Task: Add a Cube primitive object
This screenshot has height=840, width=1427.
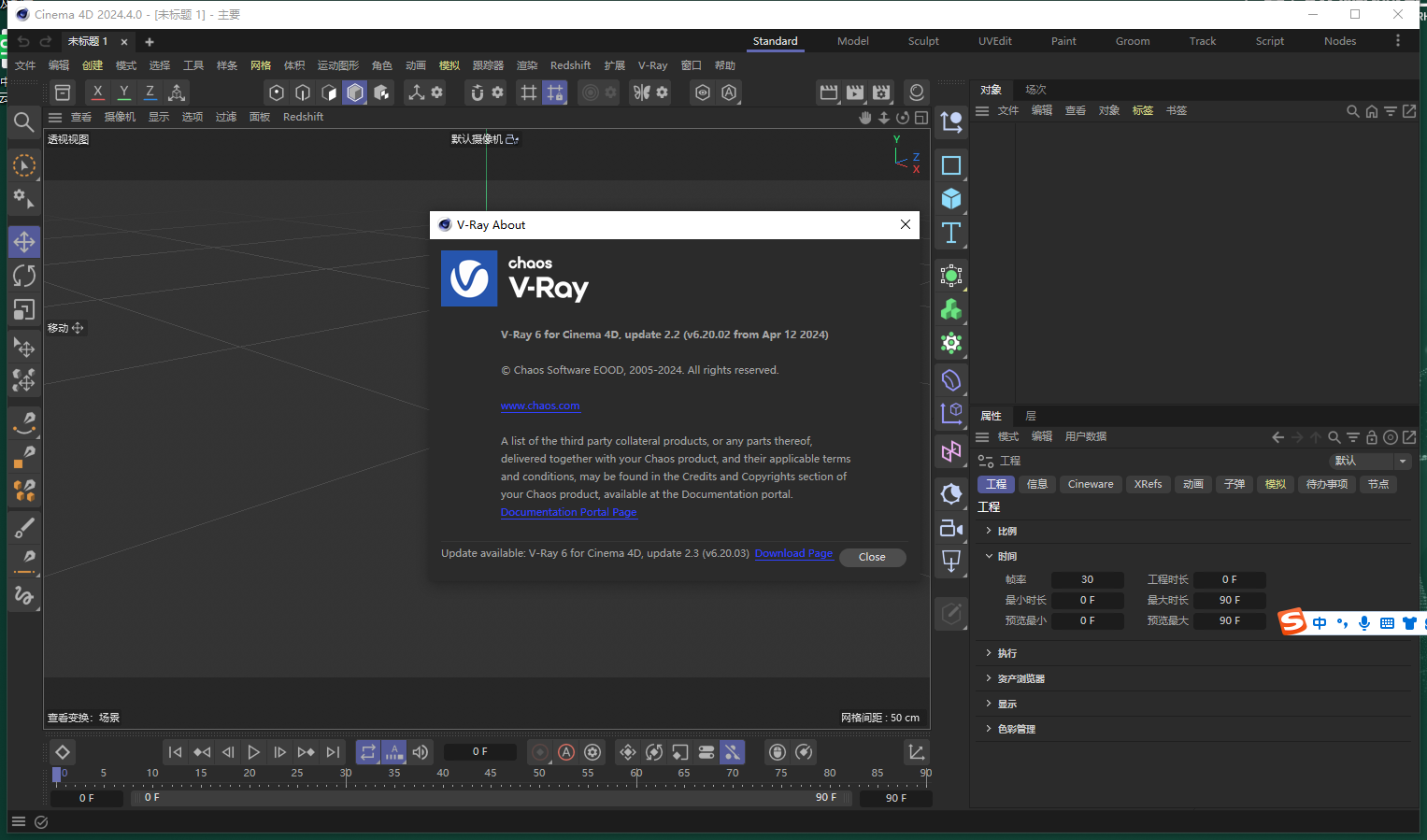Action: 951,199
